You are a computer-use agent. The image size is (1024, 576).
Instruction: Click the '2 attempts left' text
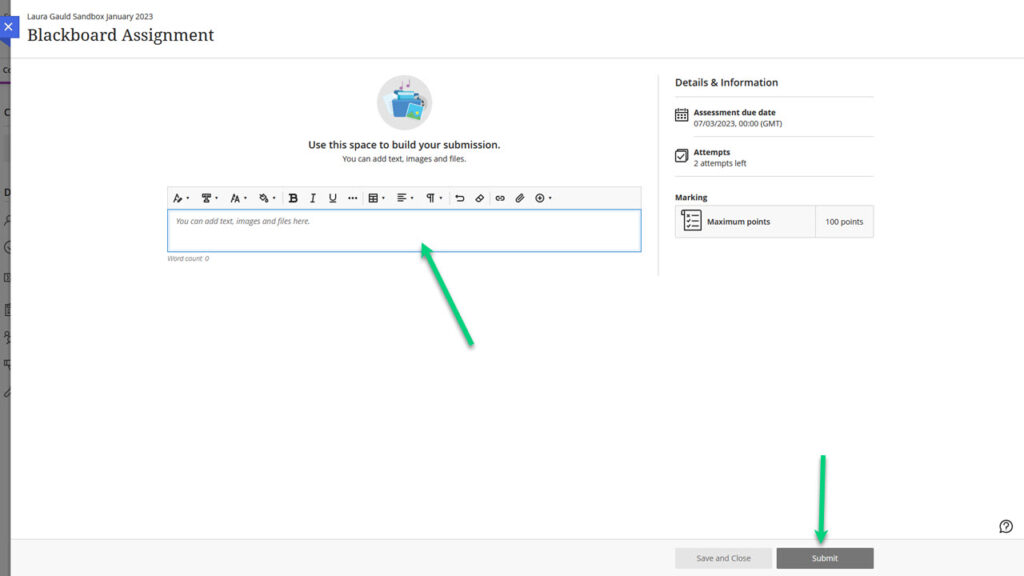pyautogui.click(x=720, y=163)
